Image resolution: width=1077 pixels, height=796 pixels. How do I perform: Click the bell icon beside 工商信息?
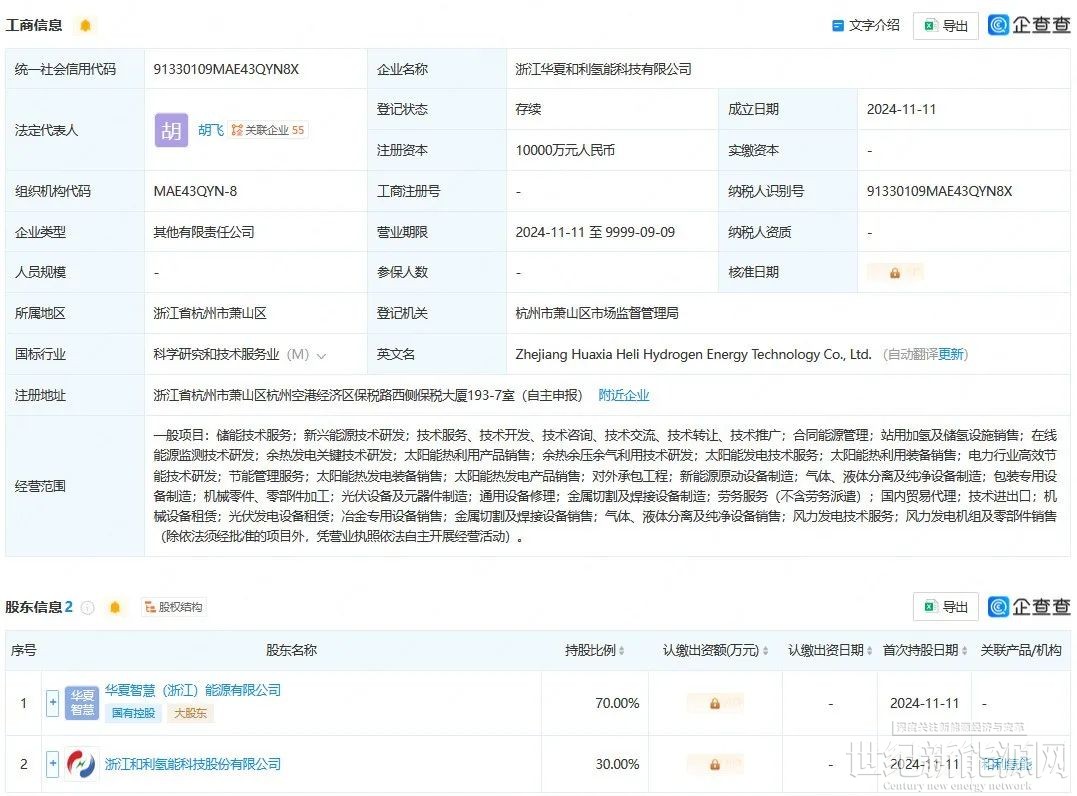(x=85, y=25)
